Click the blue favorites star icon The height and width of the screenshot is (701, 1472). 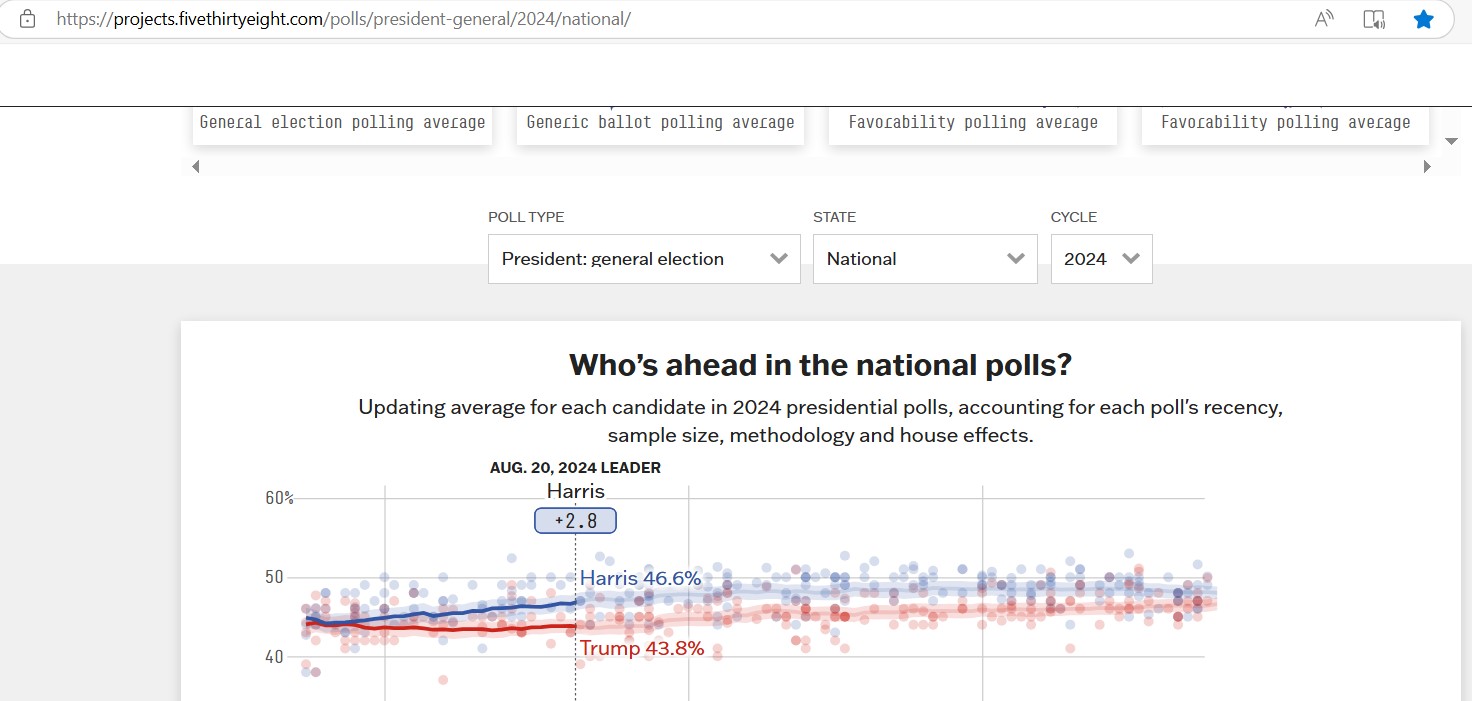pos(1423,19)
